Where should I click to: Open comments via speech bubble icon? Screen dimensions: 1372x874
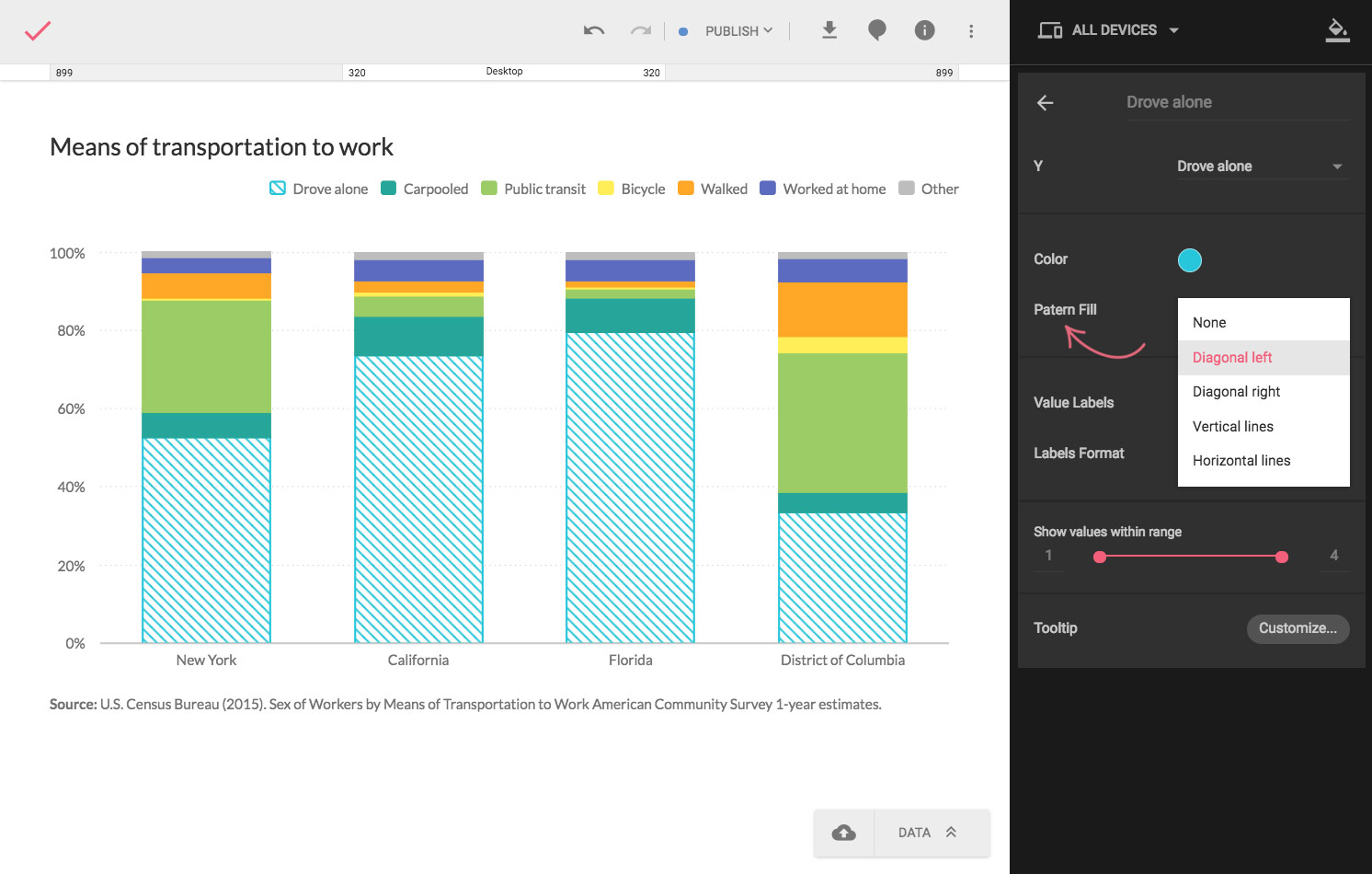[x=877, y=30]
